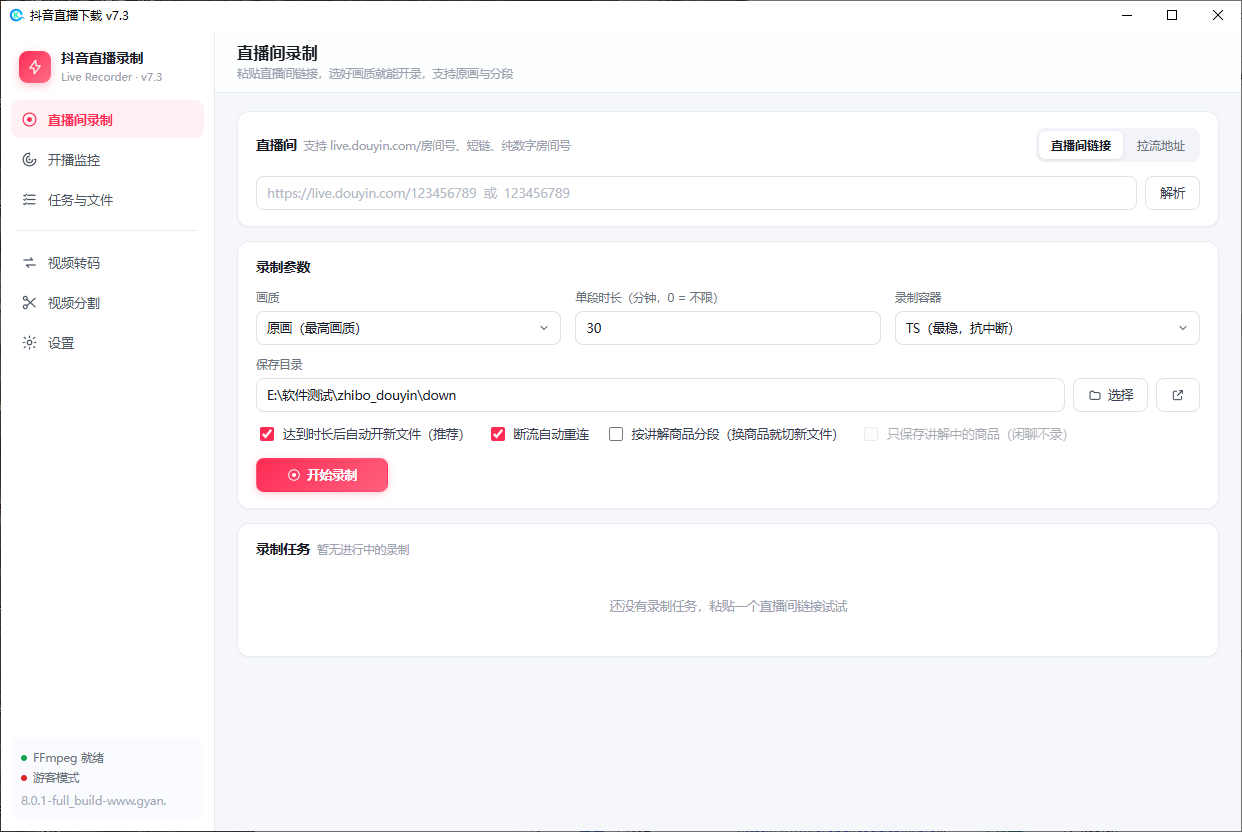This screenshot has height=832, width=1242.
Task: Click the Live Recorder · v7.3 subtitle
Action: (x=111, y=77)
